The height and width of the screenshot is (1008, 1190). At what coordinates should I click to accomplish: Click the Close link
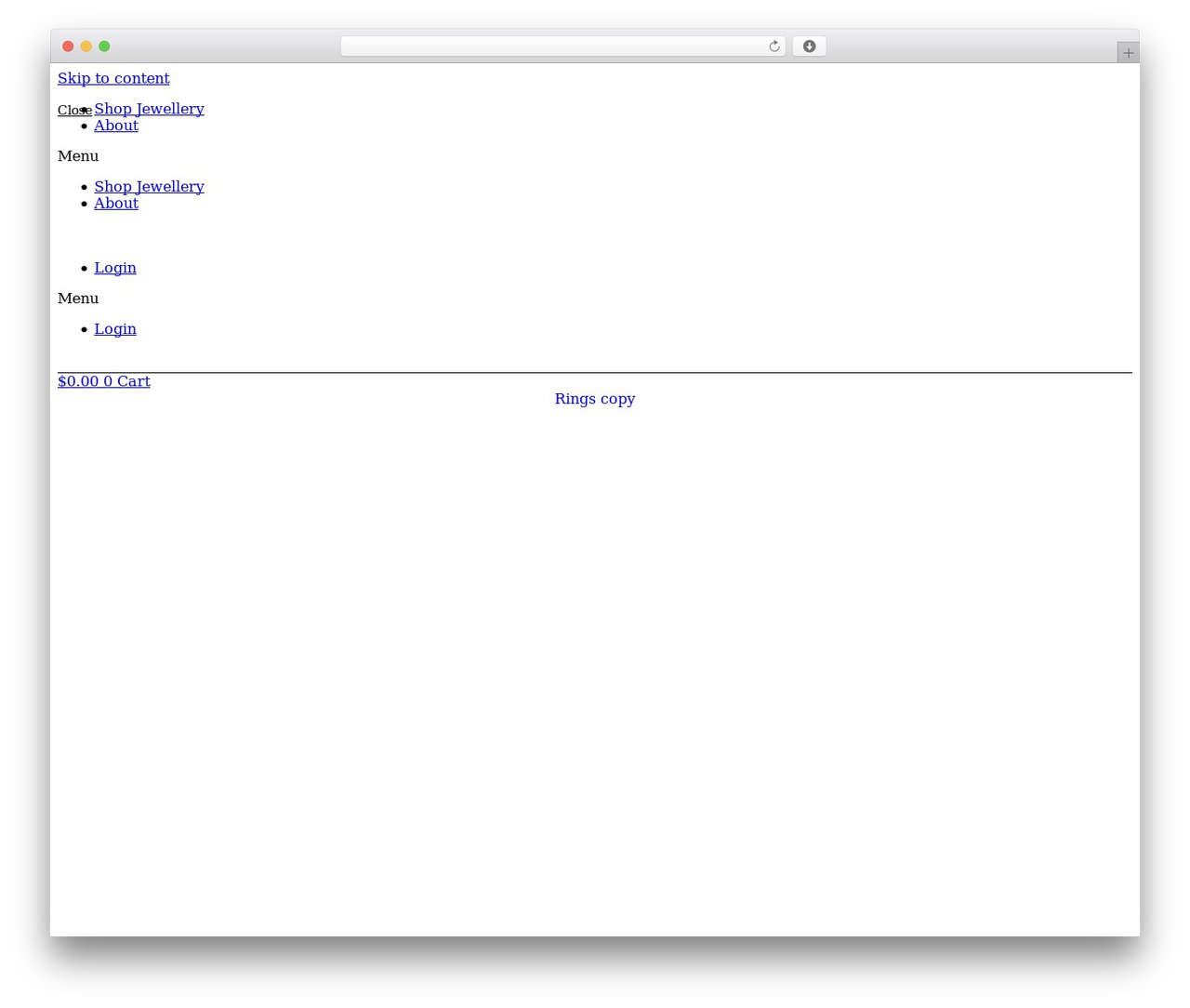(x=74, y=111)
